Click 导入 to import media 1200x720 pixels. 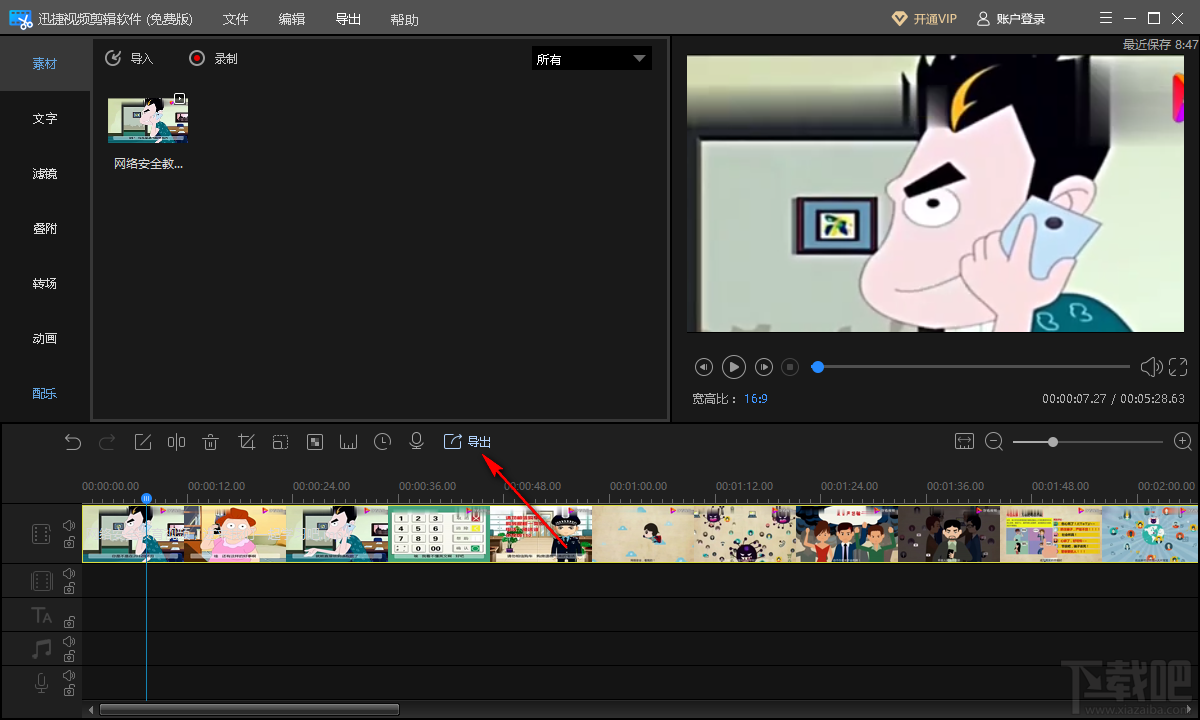129,59
